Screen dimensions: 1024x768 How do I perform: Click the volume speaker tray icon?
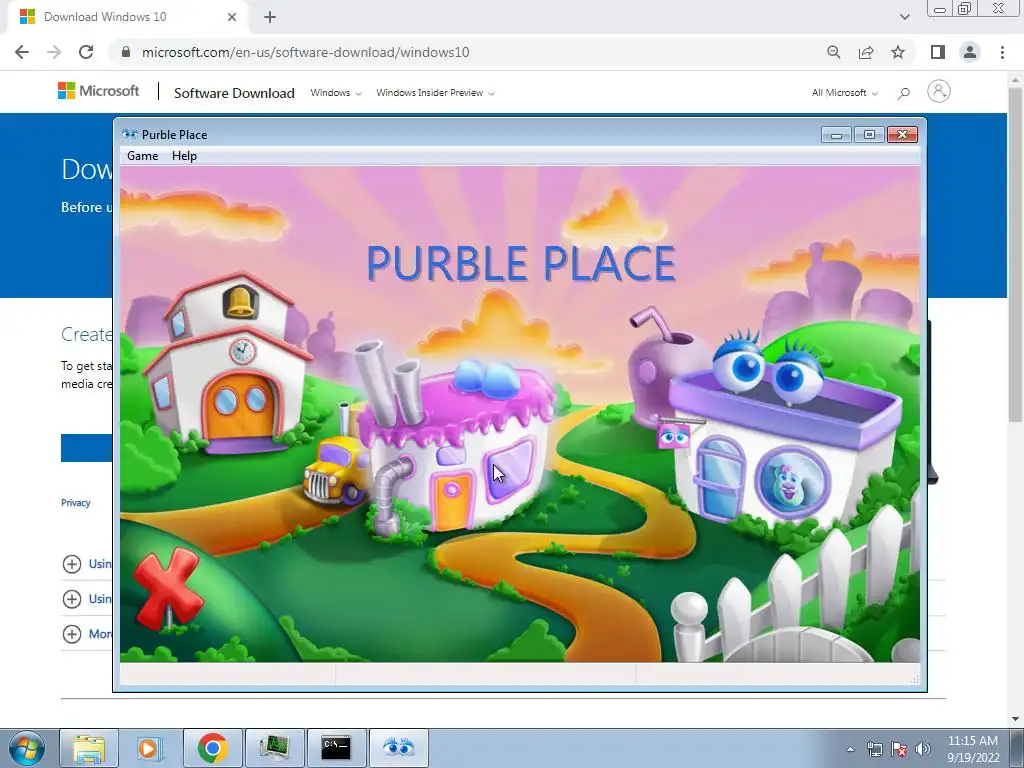(x=923, y=749)
